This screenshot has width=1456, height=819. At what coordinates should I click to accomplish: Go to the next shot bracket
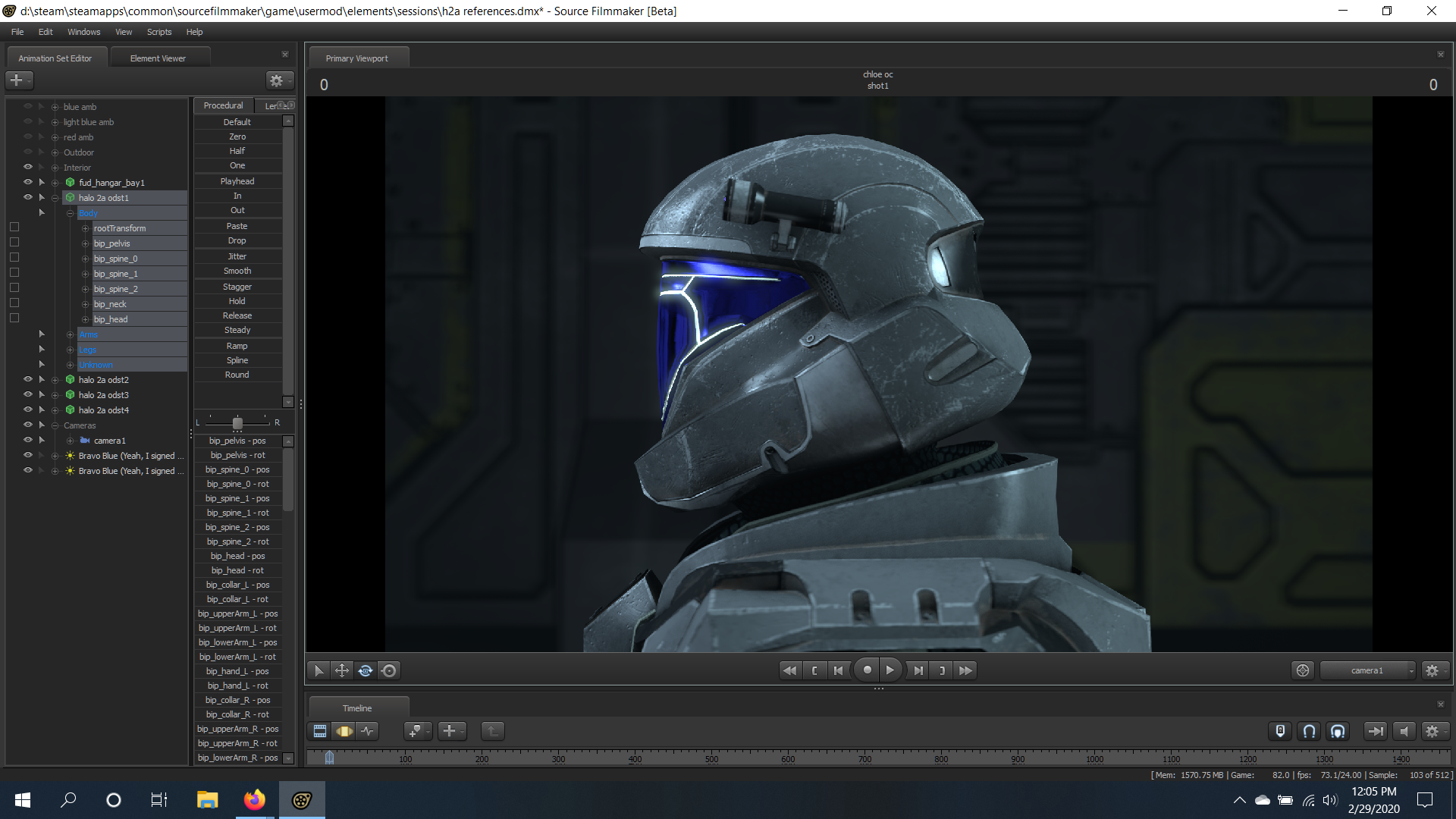click(x=942, y=670)
